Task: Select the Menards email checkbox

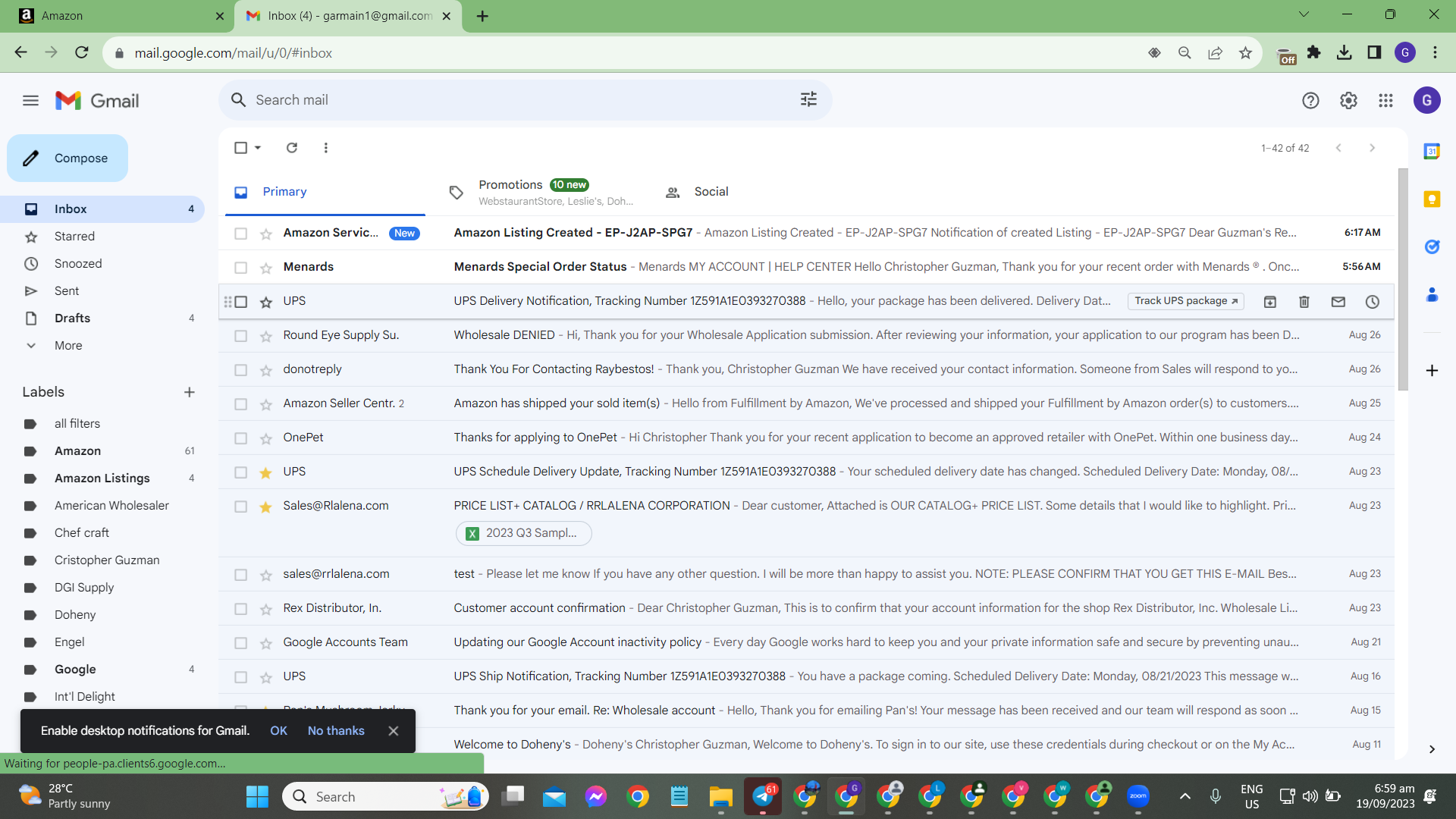Action: (241, 268)
